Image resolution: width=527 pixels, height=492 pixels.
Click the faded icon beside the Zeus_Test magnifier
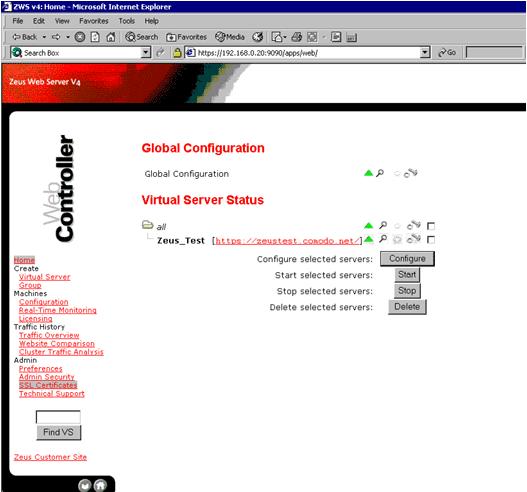(x=397, y=239)
